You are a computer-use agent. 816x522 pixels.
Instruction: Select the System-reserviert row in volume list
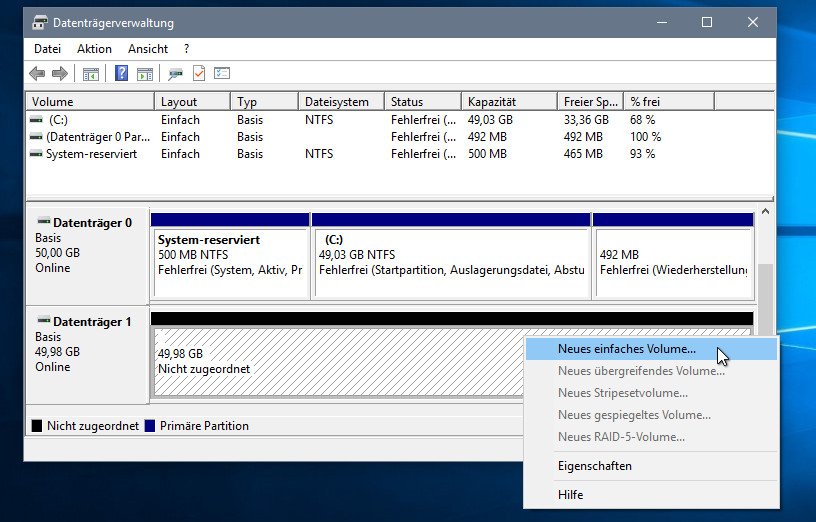(x=400, y=154)
